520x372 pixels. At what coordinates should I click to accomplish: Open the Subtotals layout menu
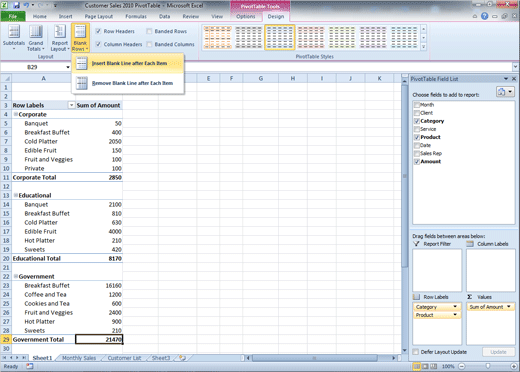pyautogui.click(x=14, y=38)
